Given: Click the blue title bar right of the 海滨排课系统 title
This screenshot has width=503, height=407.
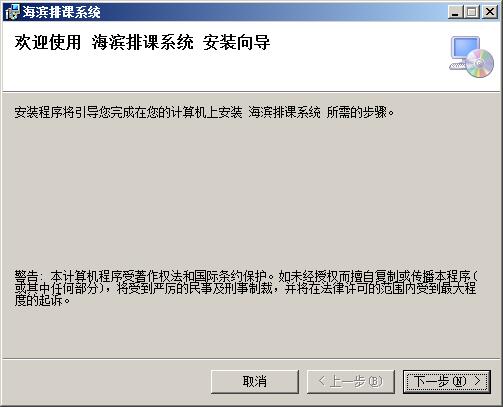Looking at the screenshot, I should pos(273,12).
